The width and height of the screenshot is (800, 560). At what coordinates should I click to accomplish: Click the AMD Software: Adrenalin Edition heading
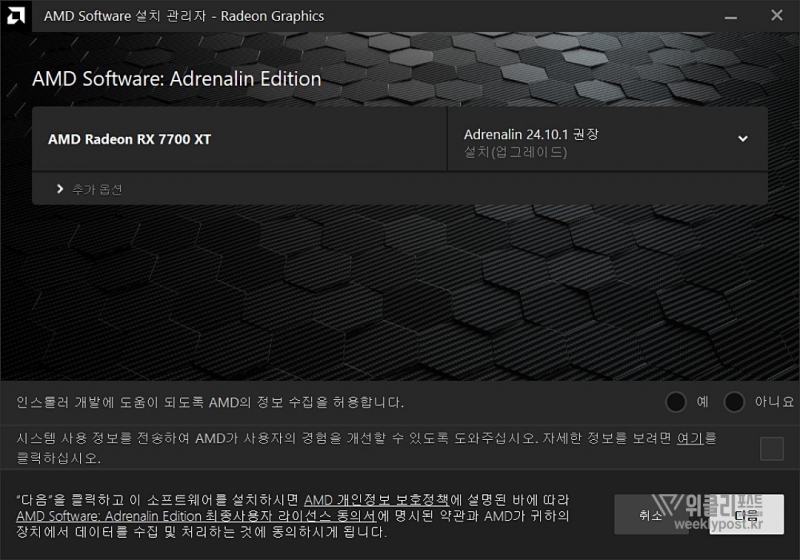tap(177, 79)
